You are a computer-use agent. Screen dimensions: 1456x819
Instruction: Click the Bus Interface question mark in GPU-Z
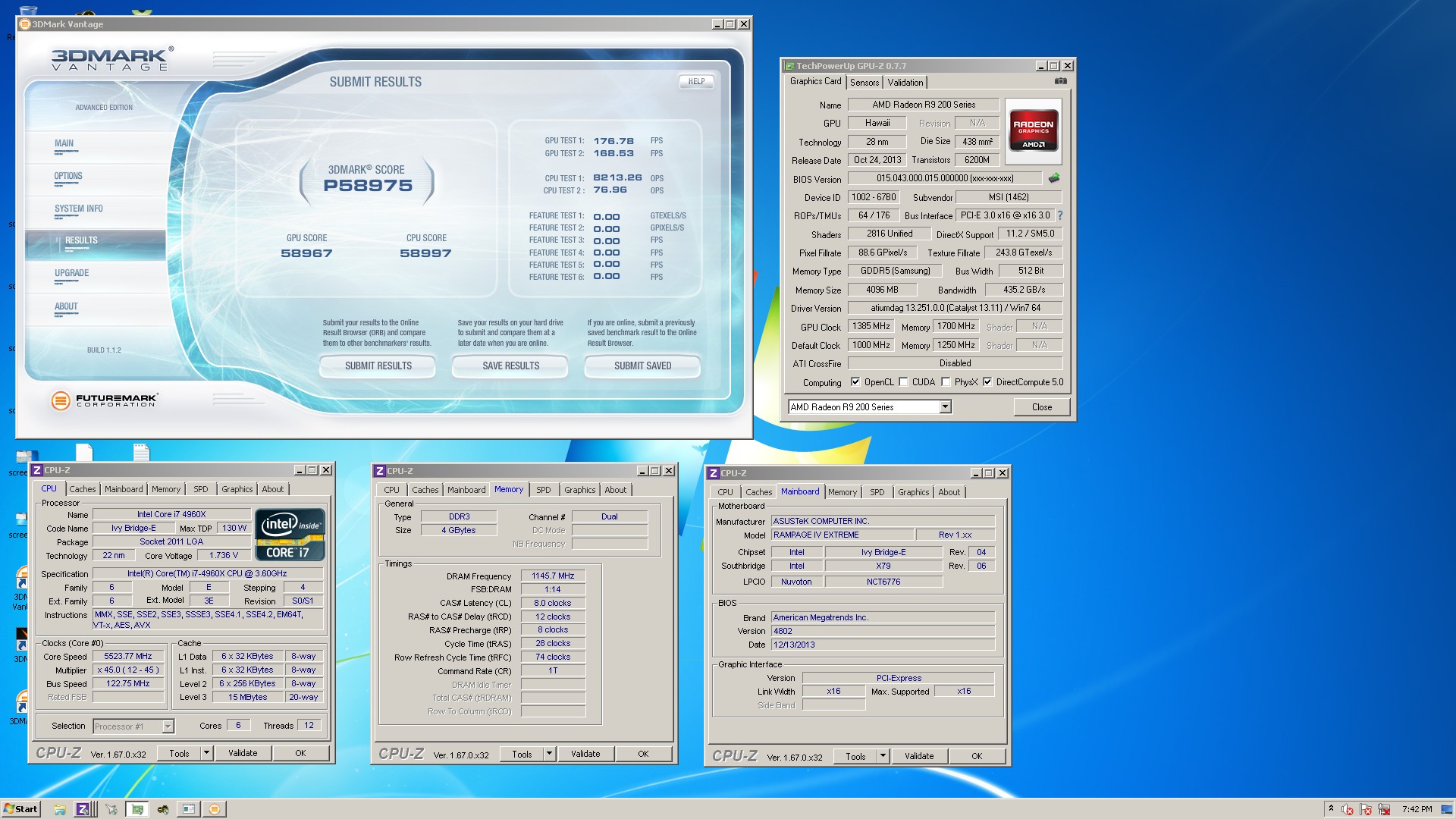click(x=1060, y=215)
